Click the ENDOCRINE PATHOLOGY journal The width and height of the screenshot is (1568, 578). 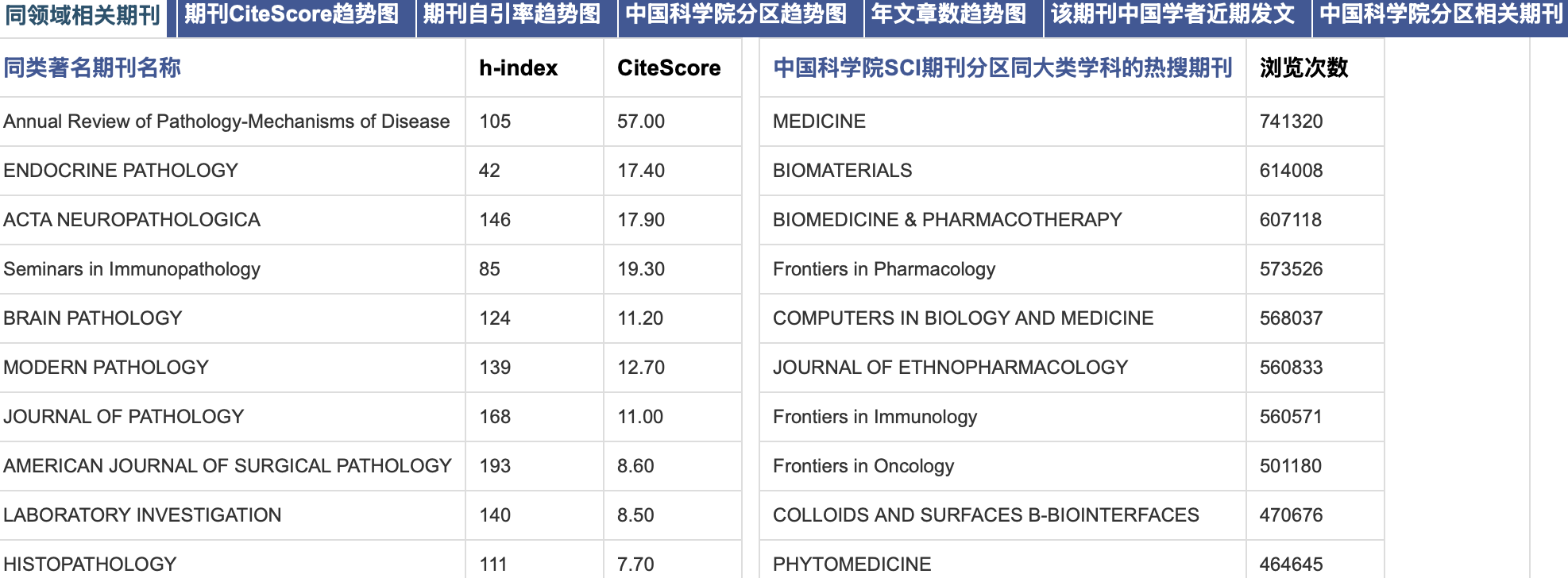click(121, 171)
